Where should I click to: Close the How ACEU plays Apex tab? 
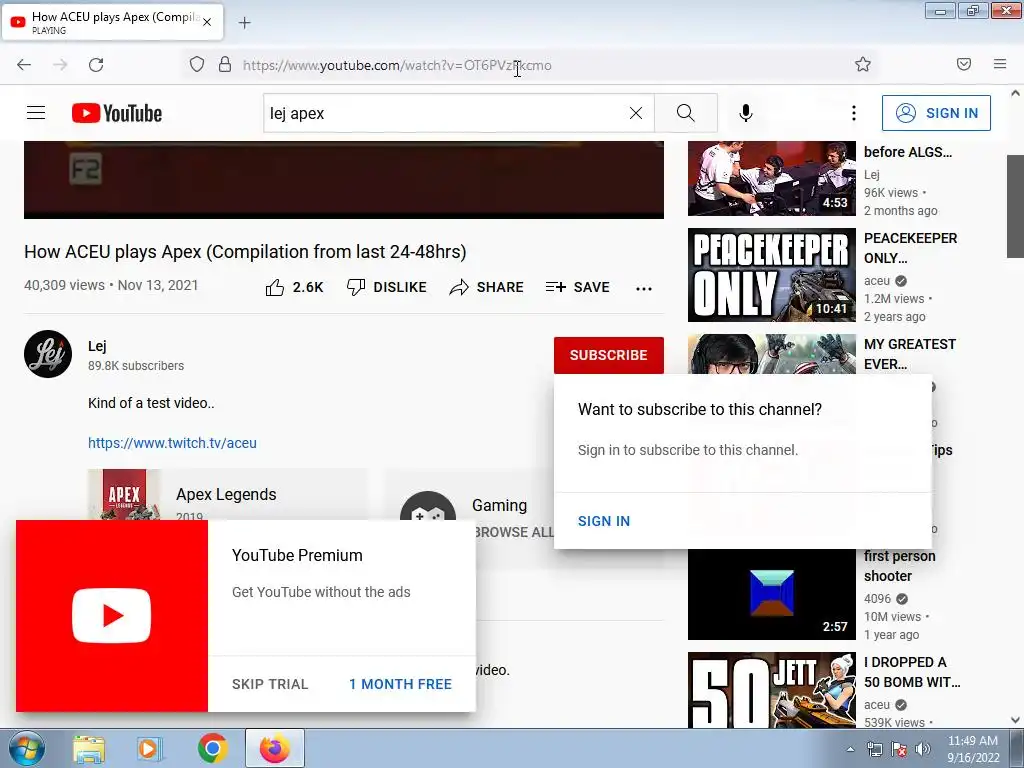[207, 22]
